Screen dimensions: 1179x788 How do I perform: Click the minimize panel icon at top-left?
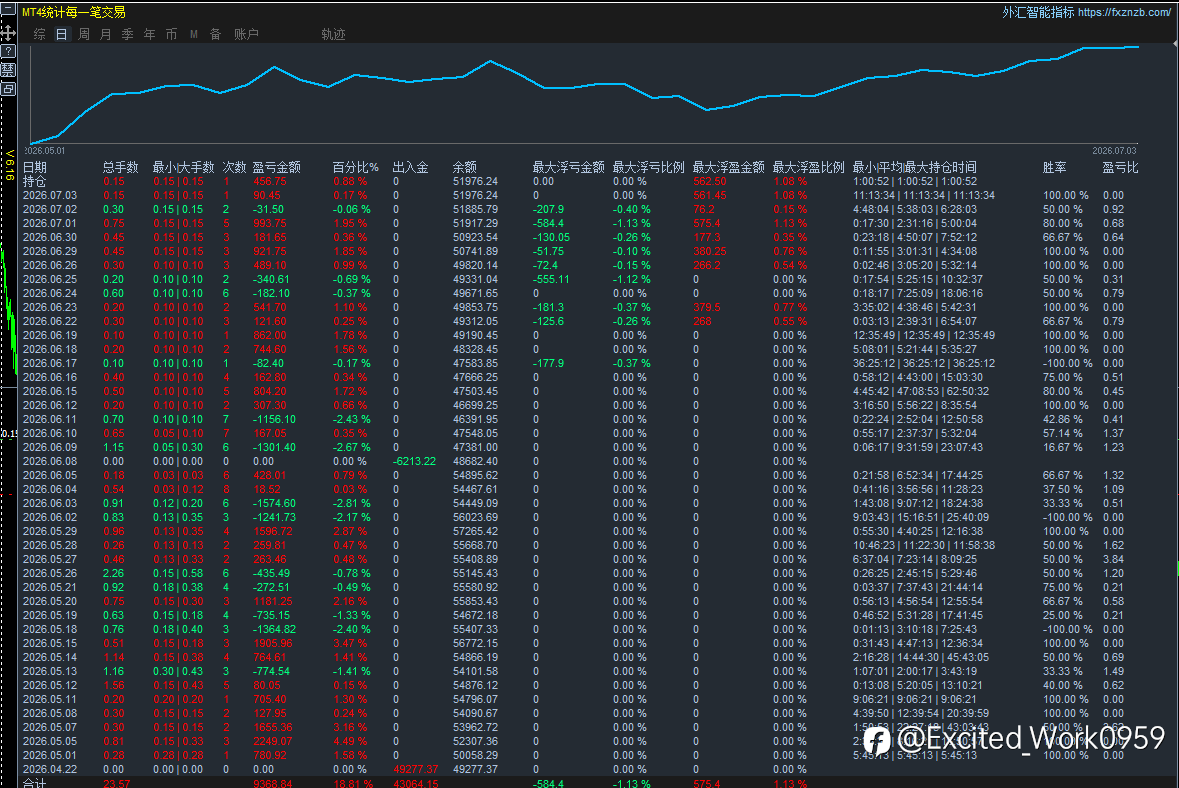click(8, 9)
